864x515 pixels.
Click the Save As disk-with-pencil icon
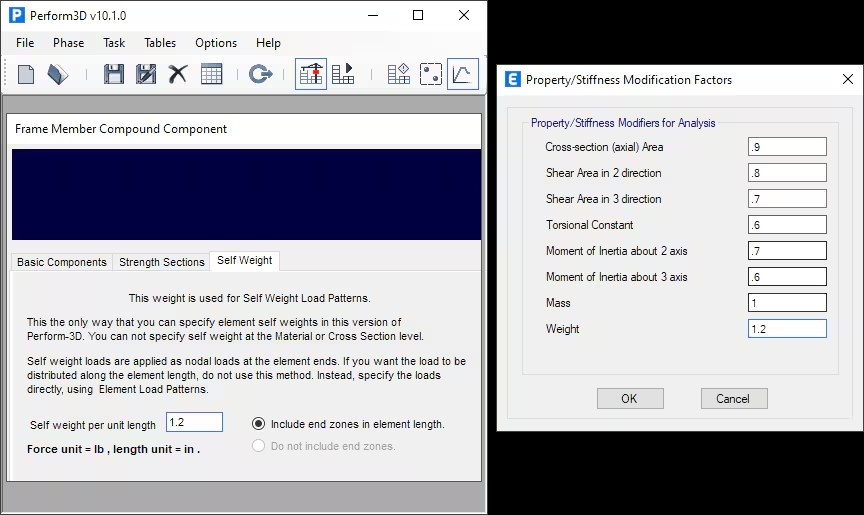pyautogui.click(x=146, y=74)
